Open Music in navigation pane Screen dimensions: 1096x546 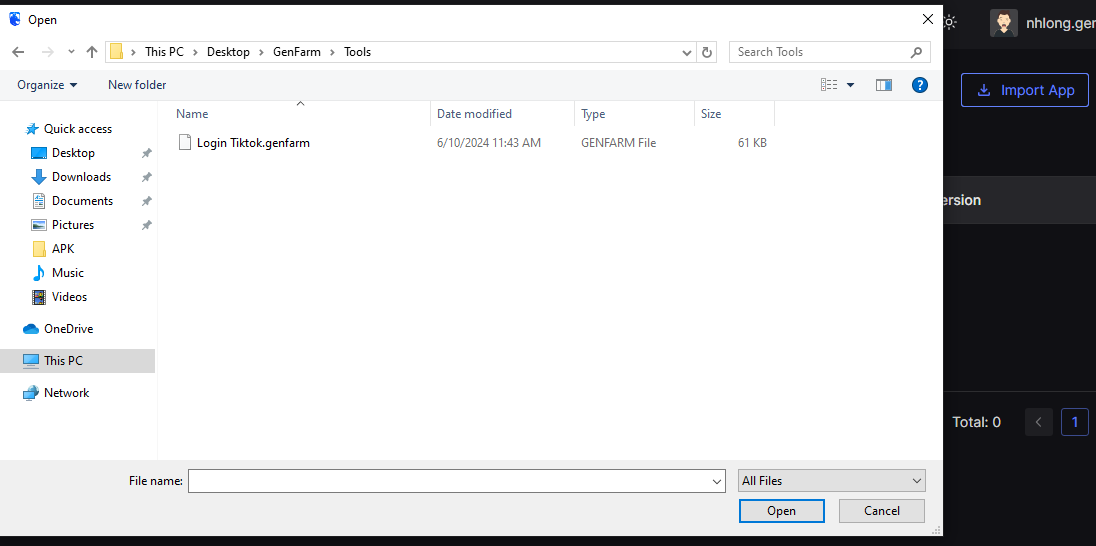(68, 273)
